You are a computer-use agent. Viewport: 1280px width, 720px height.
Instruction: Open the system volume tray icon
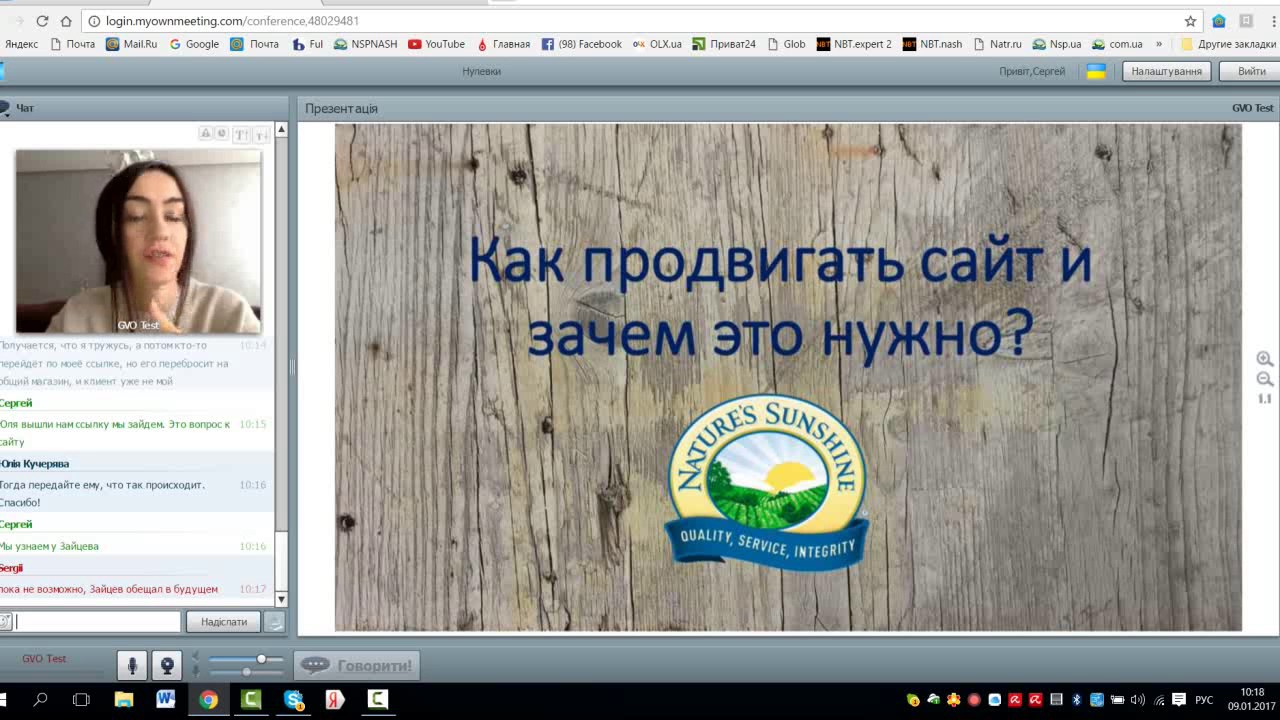coord(1138,700)
